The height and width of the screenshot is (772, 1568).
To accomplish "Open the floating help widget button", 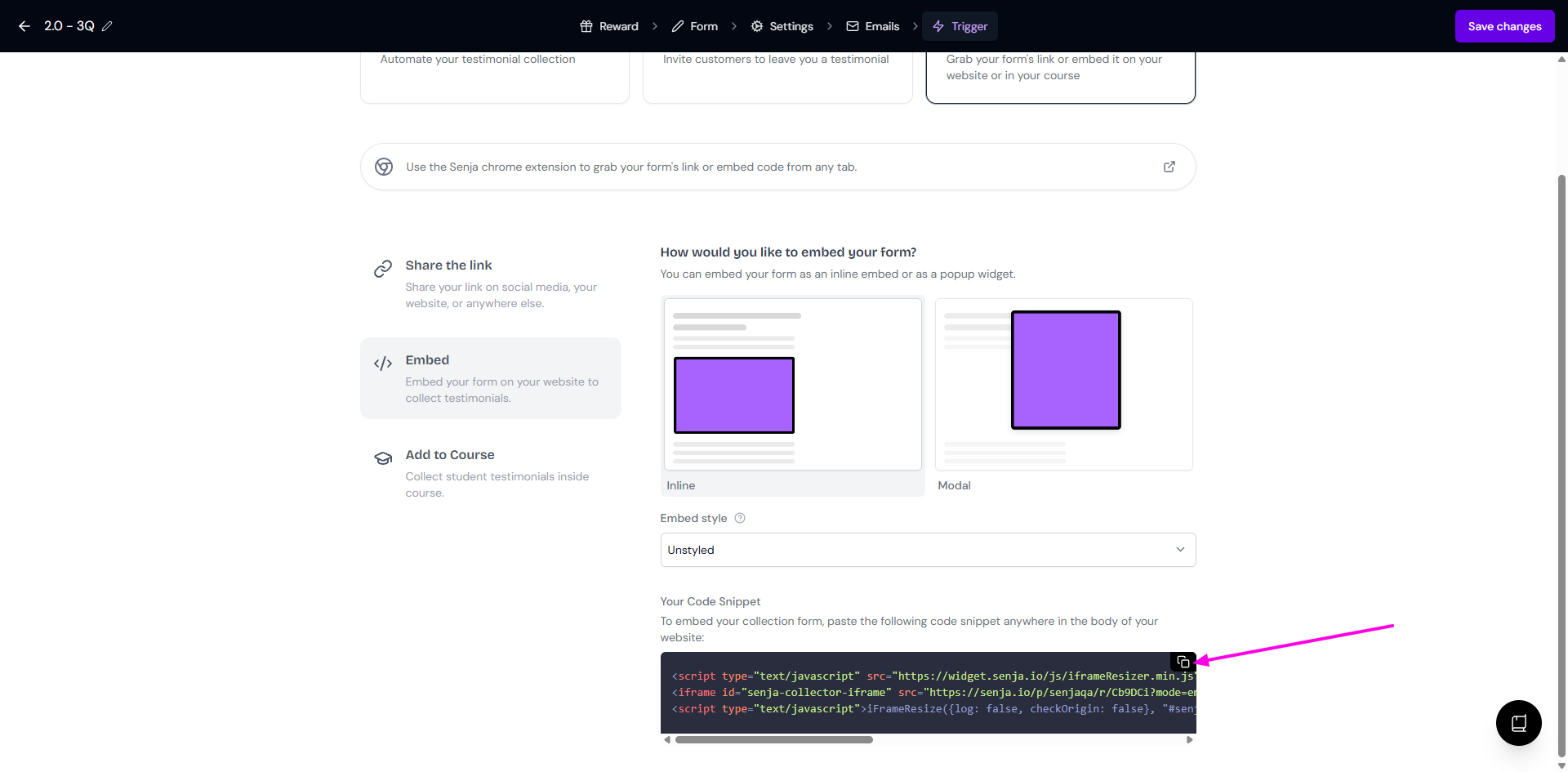I will pyautogui.click(x=1518, y=723).
